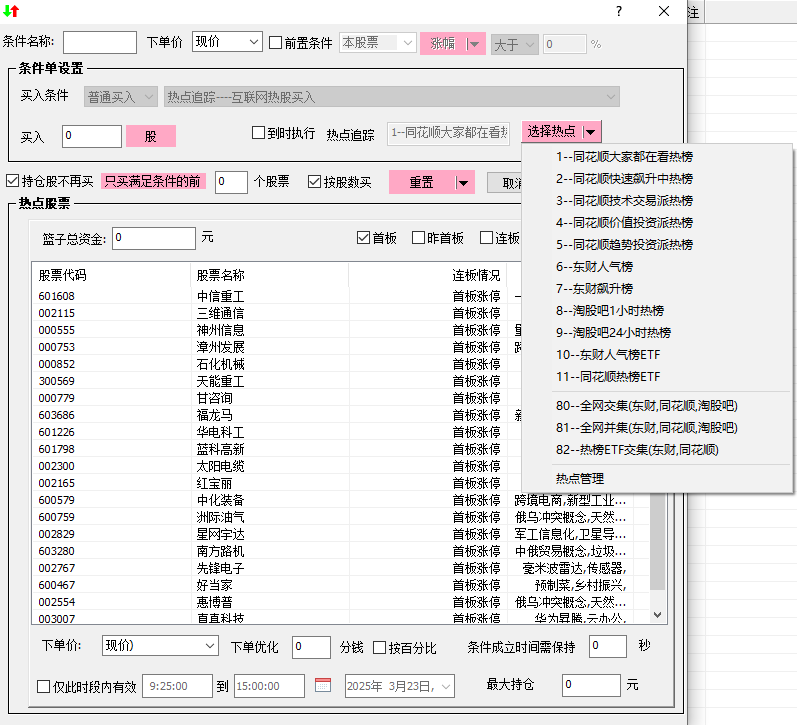Click the help question mark in title bar
Viewport: 797px width, 725px height.
click(619, 12)
